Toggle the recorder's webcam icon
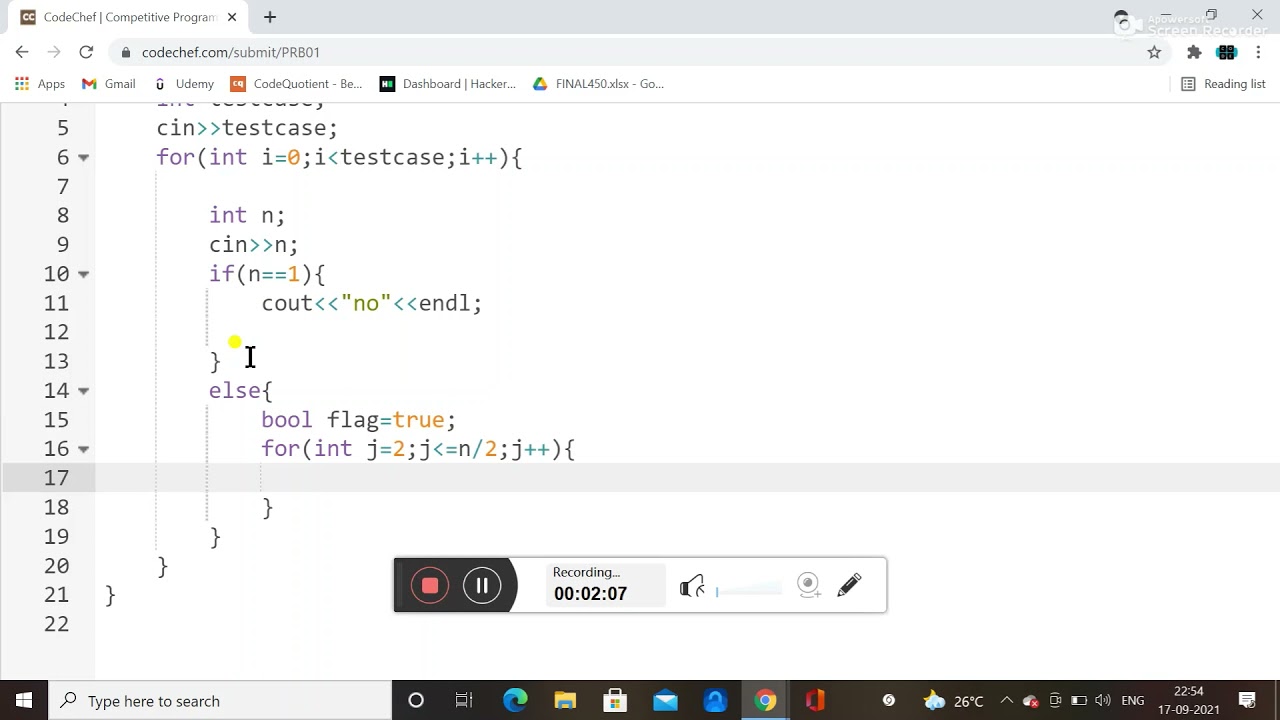Screen dimensions: 1280x720 tap(809, 585)
